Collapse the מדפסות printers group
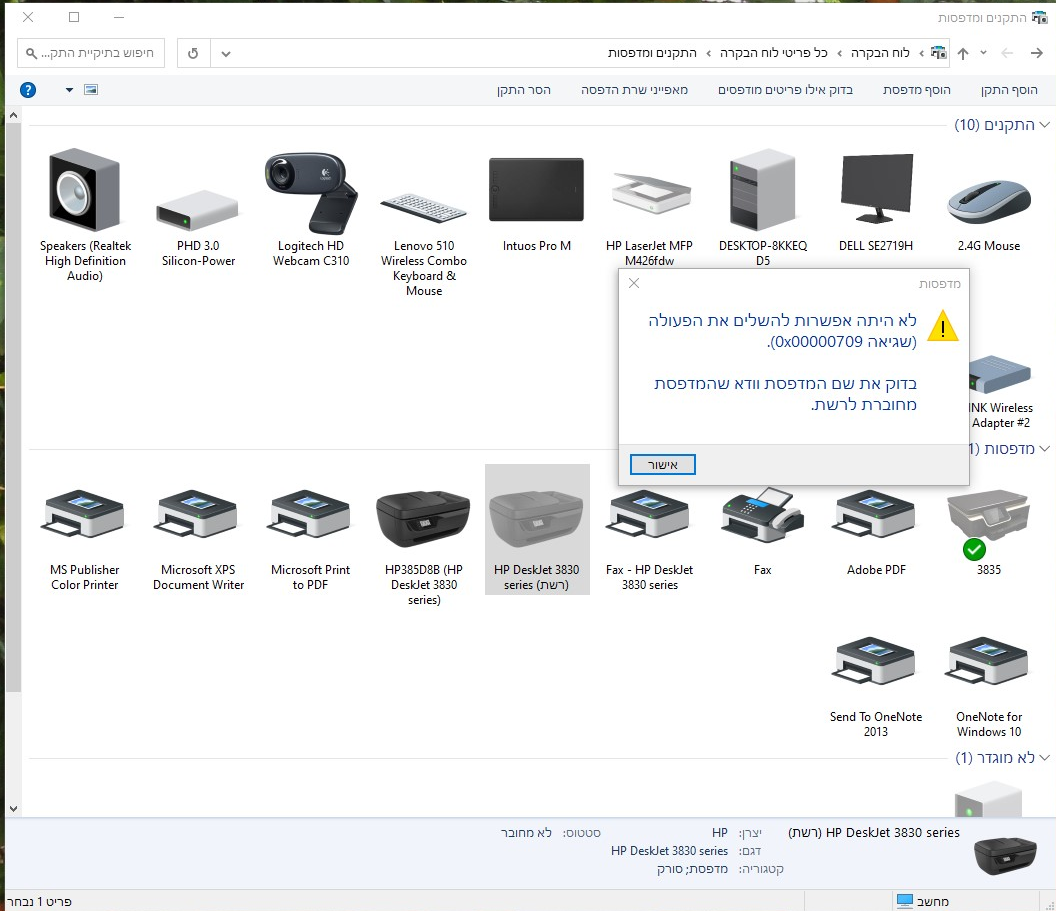This screenshot has width=1056, height=911. [x=1045, y=448]
